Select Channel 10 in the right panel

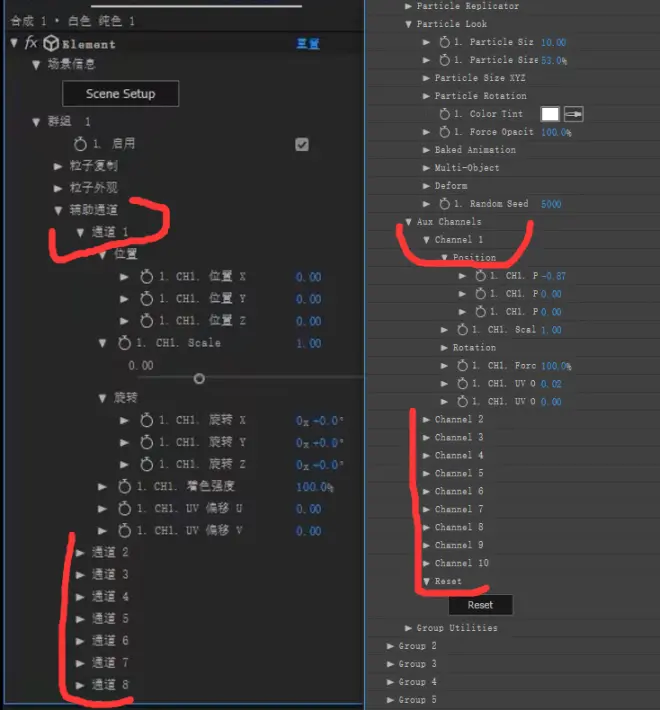pos(462,563)
